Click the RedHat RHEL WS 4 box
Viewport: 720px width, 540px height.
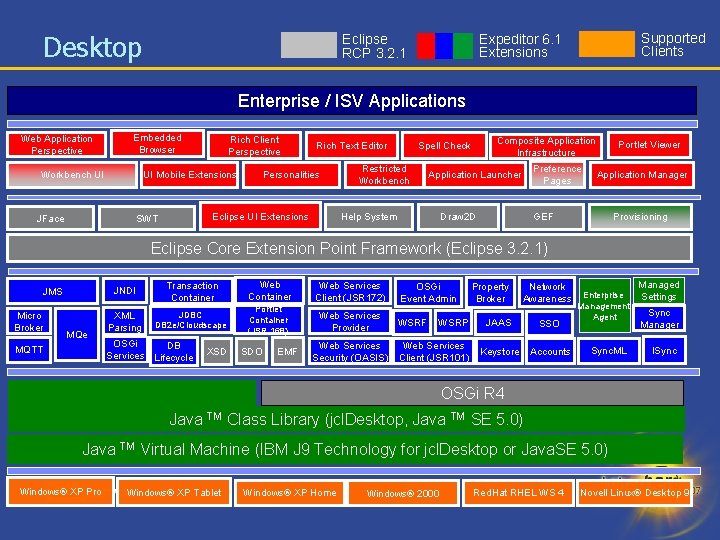tap(518, 493)
